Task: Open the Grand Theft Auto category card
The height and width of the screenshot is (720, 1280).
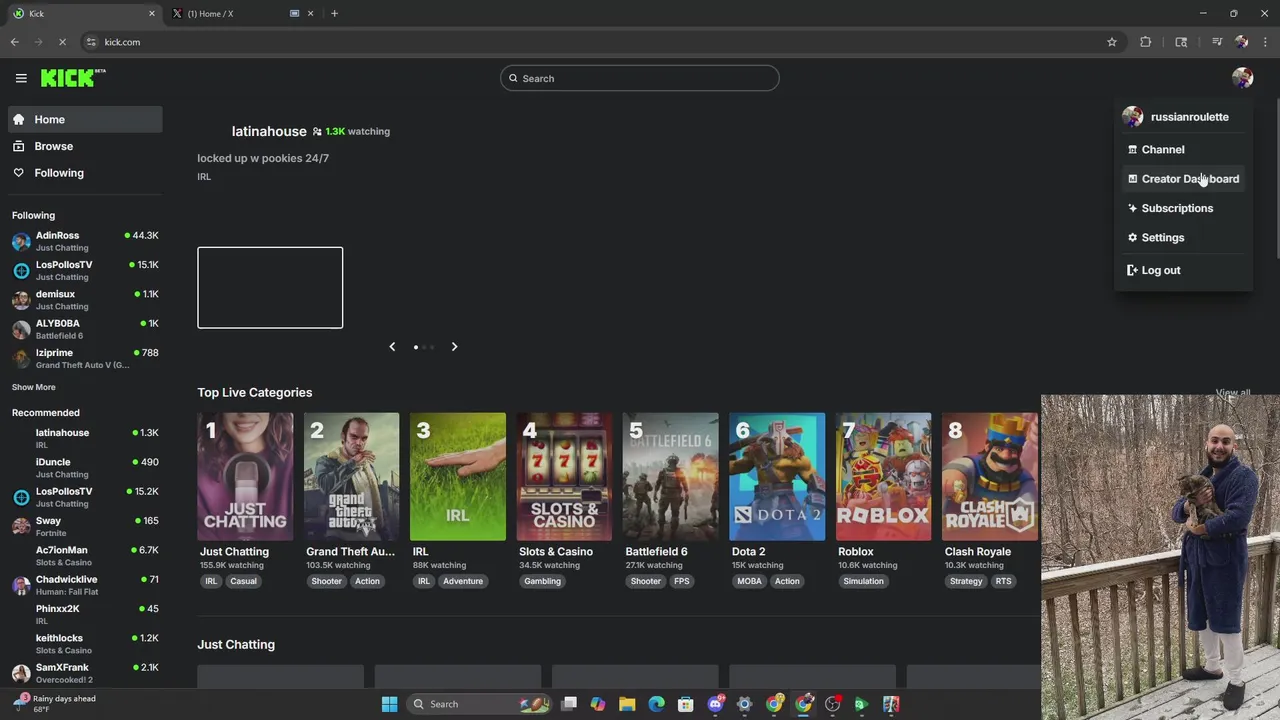Action: point(351,477)
